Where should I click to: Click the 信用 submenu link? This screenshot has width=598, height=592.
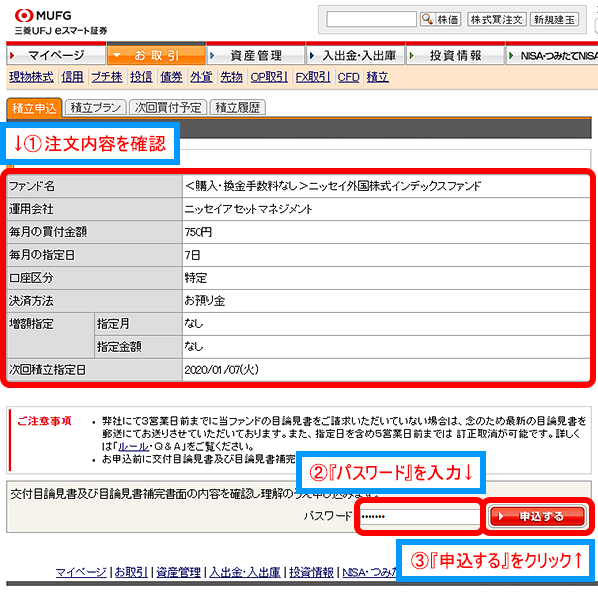(x=72, y=77)
